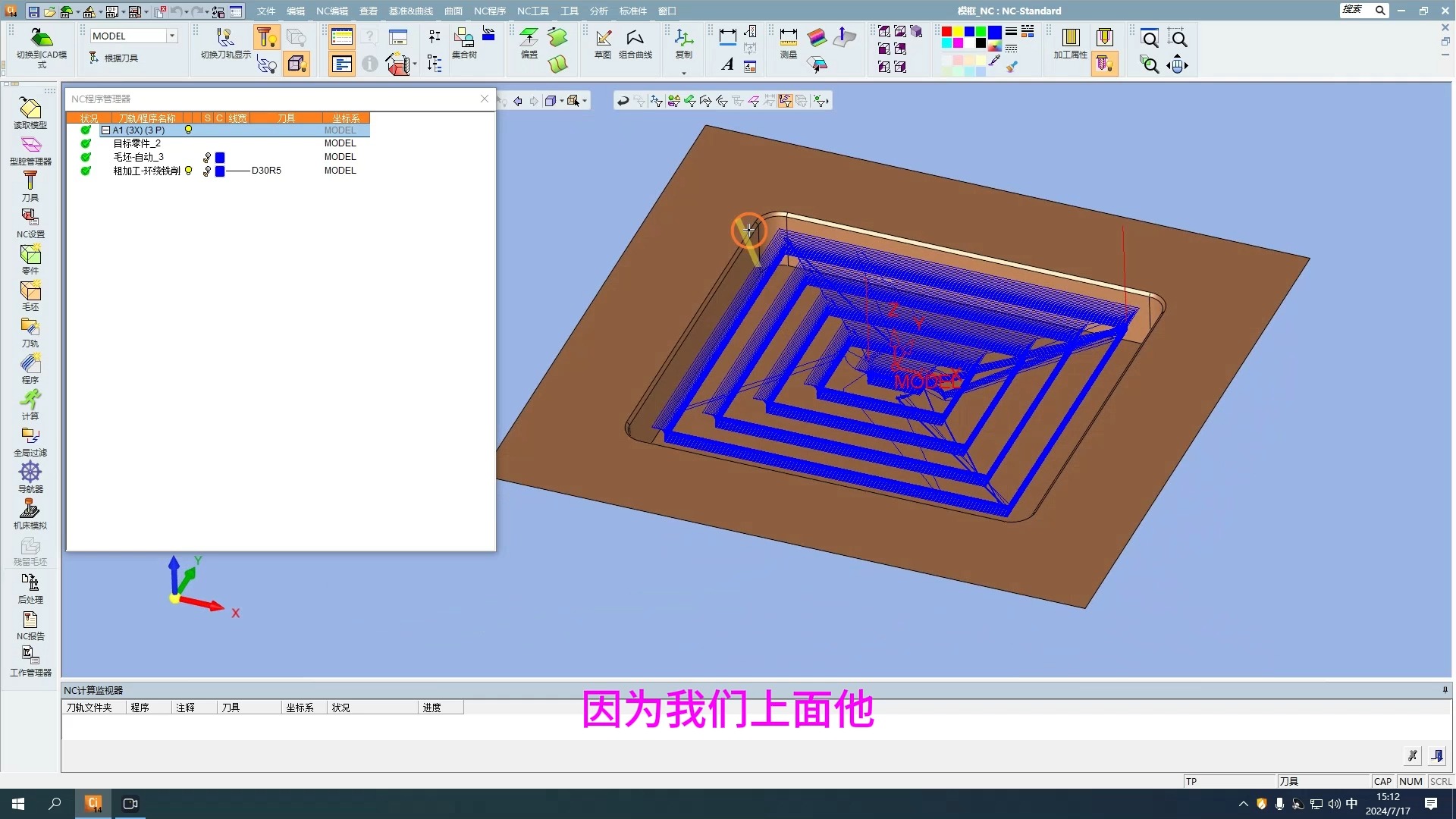This screenshot has width=1456, height=819.
Task: Click the 根据刀具 button
Action: (114, 58)
